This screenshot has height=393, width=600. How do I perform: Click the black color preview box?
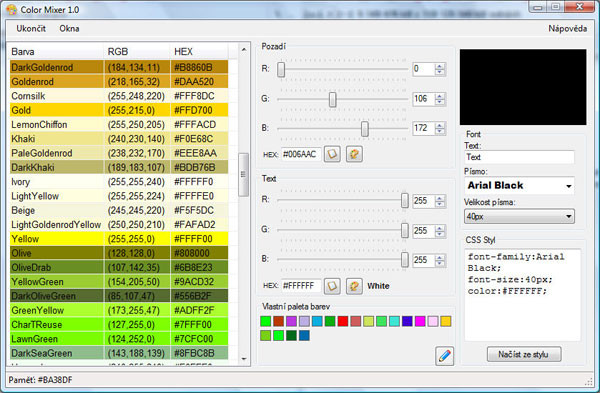[523, 87]
